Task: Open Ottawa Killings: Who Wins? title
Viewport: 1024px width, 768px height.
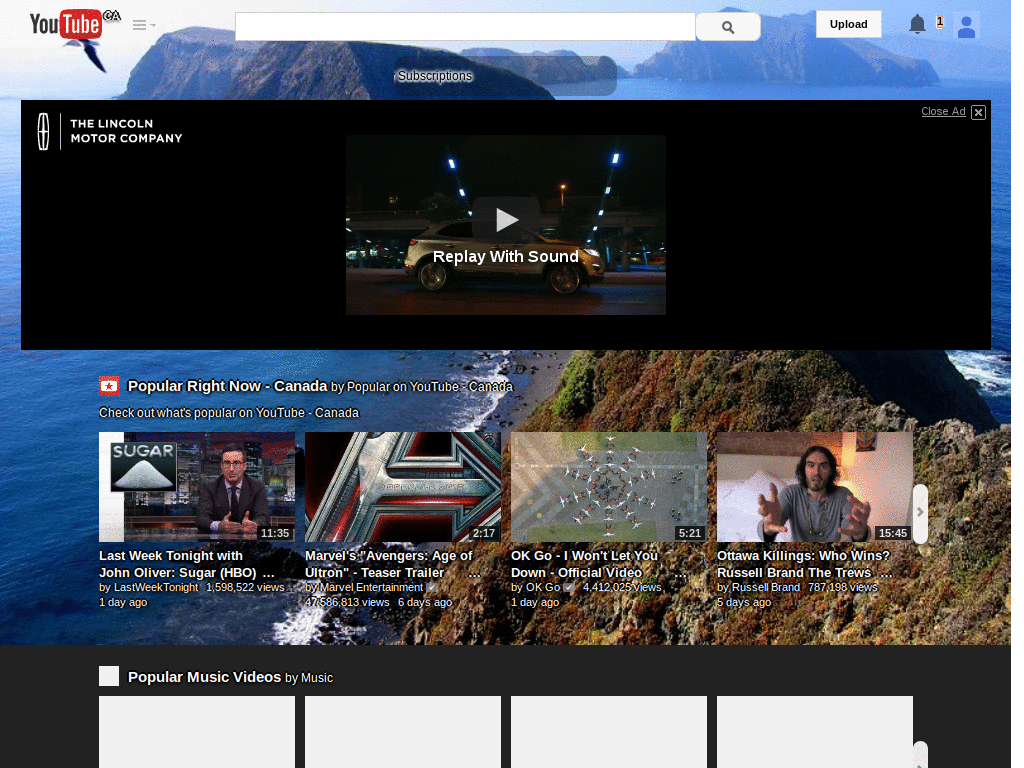Action: coord(803,564)
